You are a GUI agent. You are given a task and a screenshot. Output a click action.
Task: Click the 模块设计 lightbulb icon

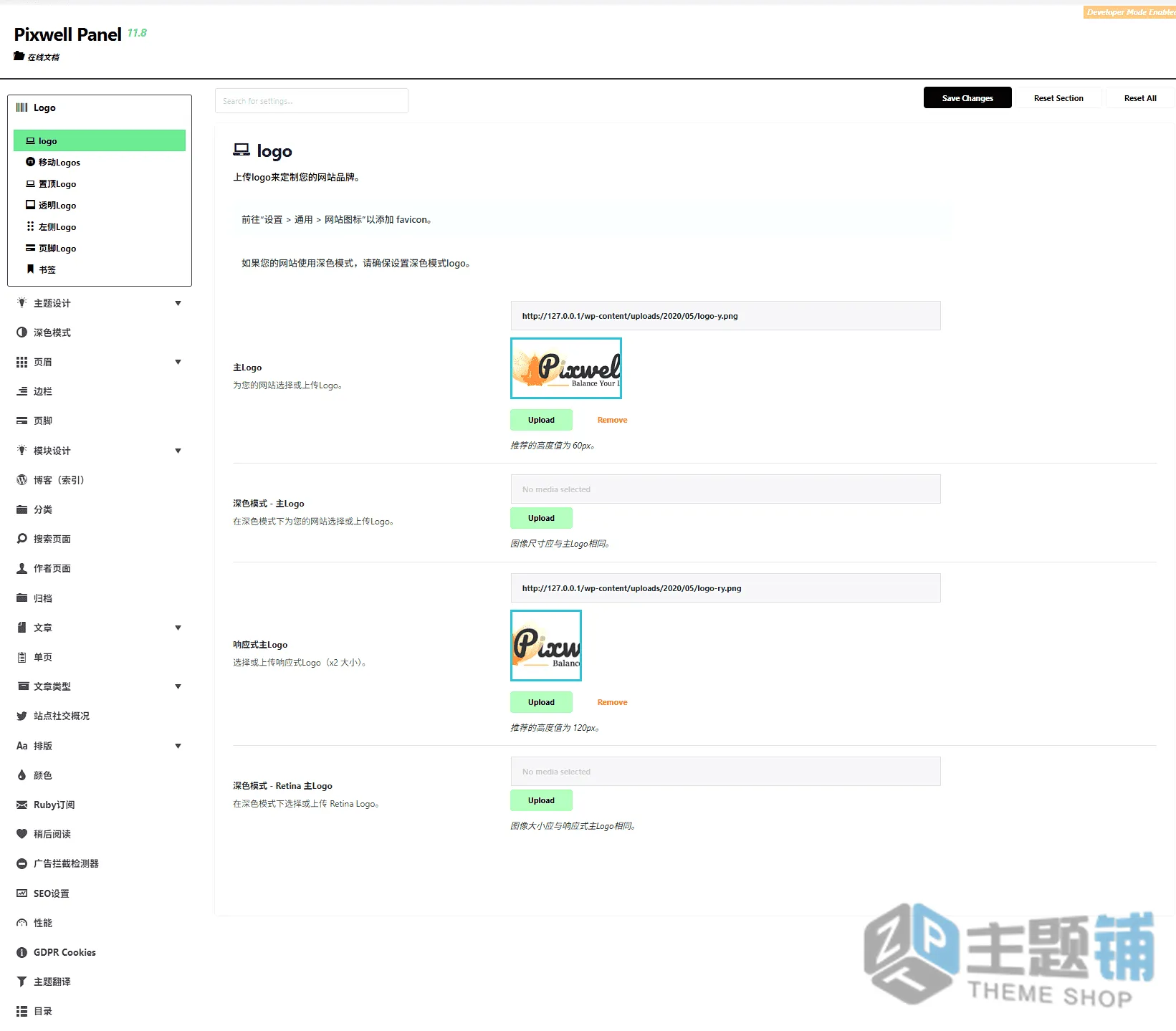[x=21, y=451]
